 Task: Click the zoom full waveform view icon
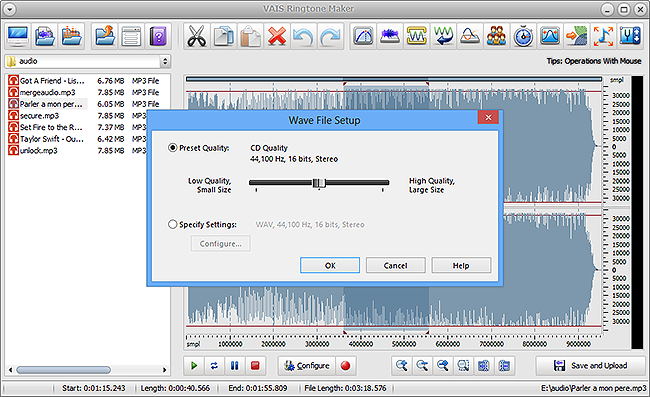coord(483,366)
